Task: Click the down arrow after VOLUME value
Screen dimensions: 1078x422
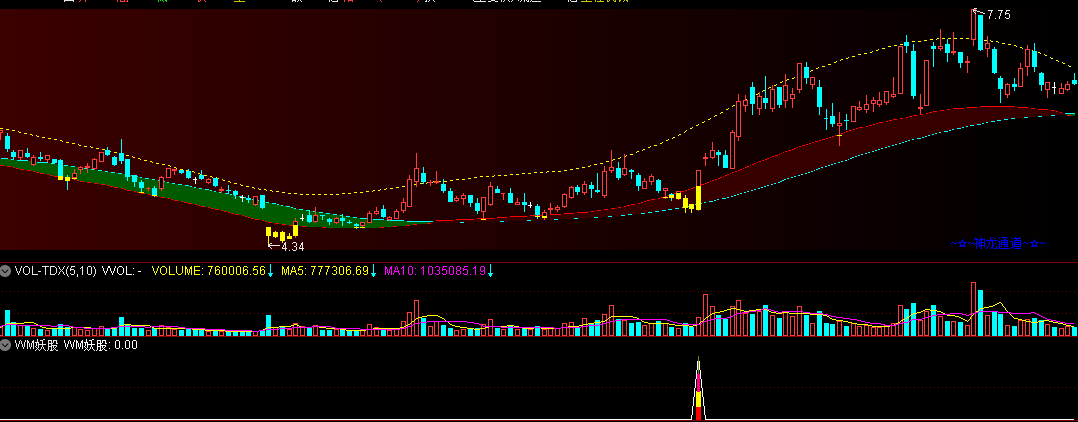Action: (271, 271)
